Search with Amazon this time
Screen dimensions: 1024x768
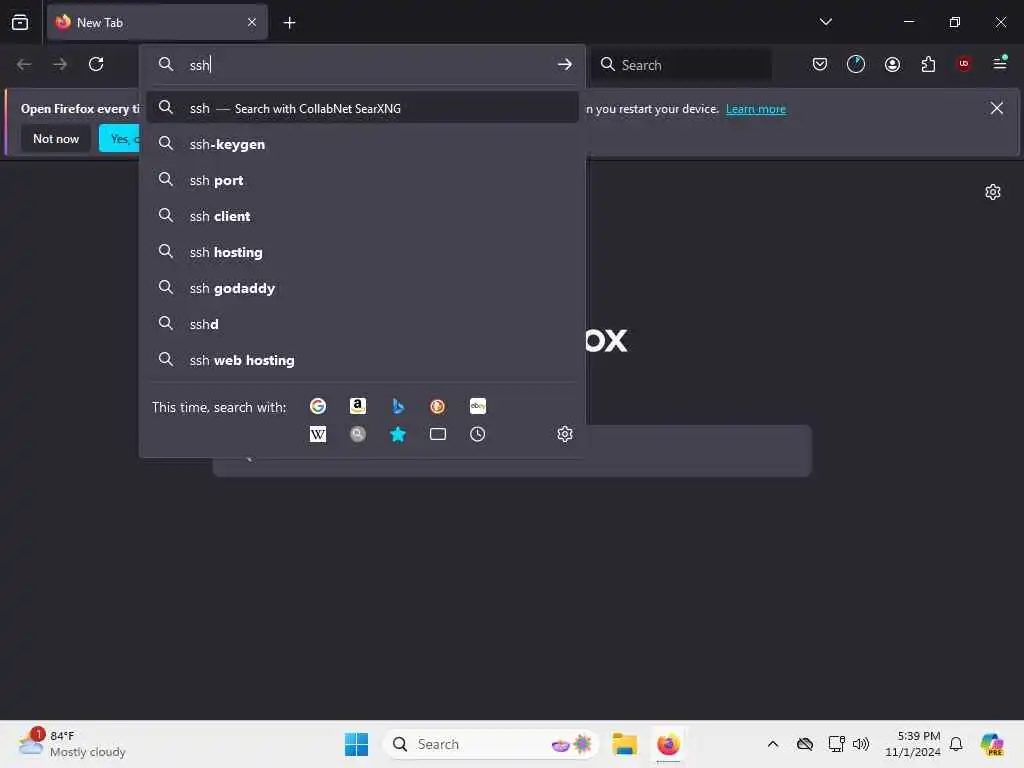coord(357,406)
